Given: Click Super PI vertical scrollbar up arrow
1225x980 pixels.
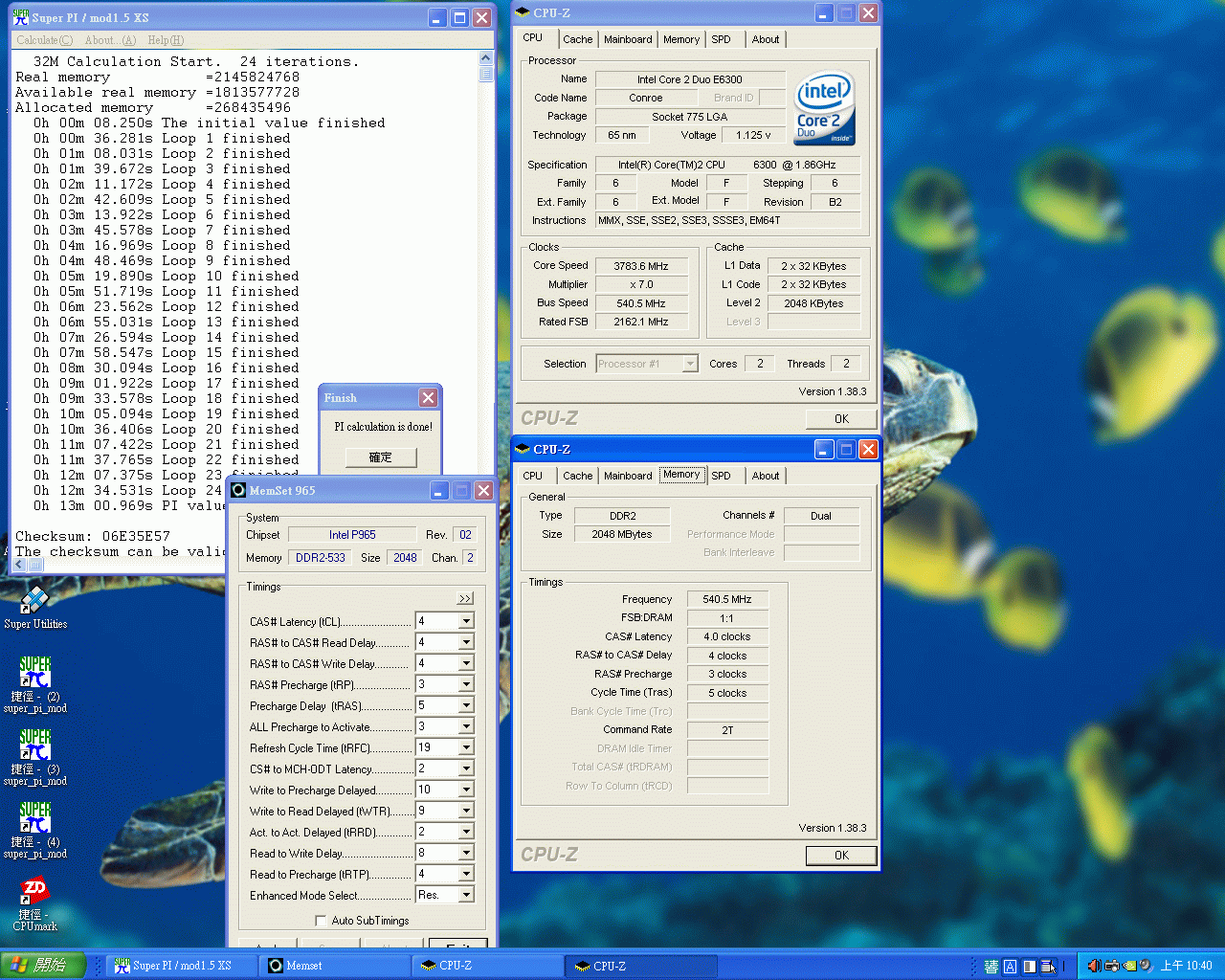Looking at the screenshot, I should point(486,58).
